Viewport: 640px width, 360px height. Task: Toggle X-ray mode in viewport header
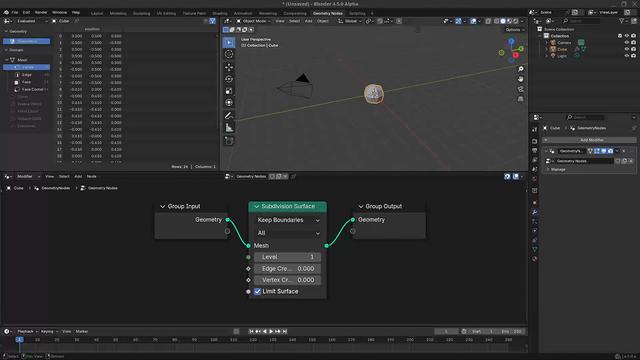pos(488,21)
